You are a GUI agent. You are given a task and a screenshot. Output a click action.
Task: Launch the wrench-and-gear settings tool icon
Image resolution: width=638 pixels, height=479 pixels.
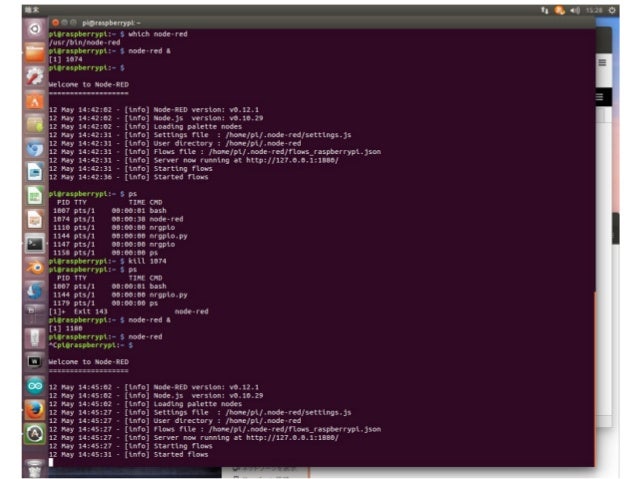click(35, 76)
